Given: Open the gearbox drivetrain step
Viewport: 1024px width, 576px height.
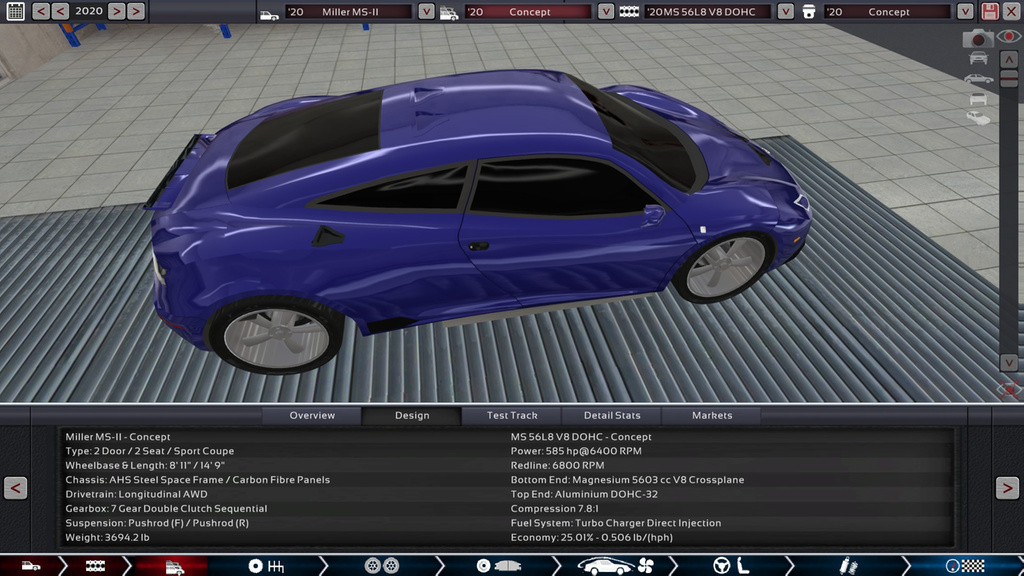Looking at the screenshot, I should click(x=267, y=566).
